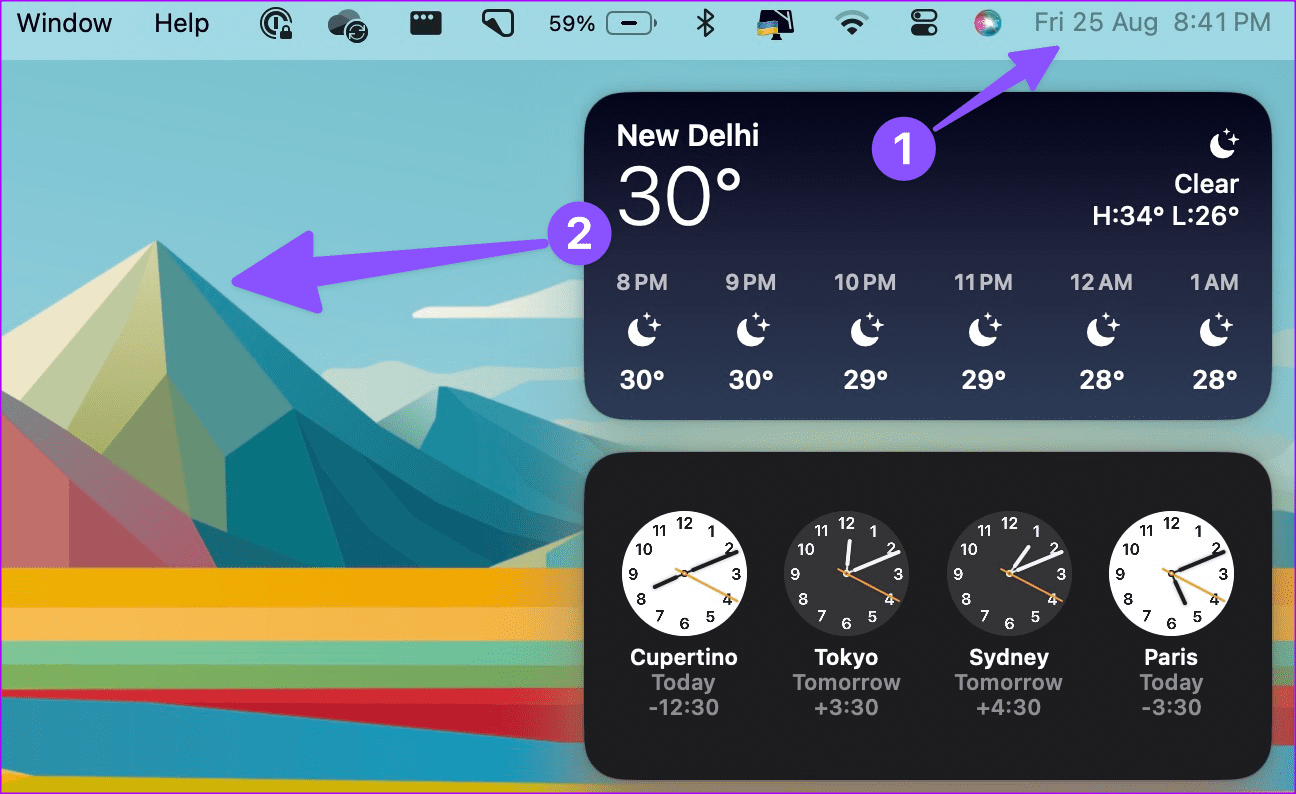Open Siri from the menu bar
This screenshot has width=1296, height=794.
(986, 22)
